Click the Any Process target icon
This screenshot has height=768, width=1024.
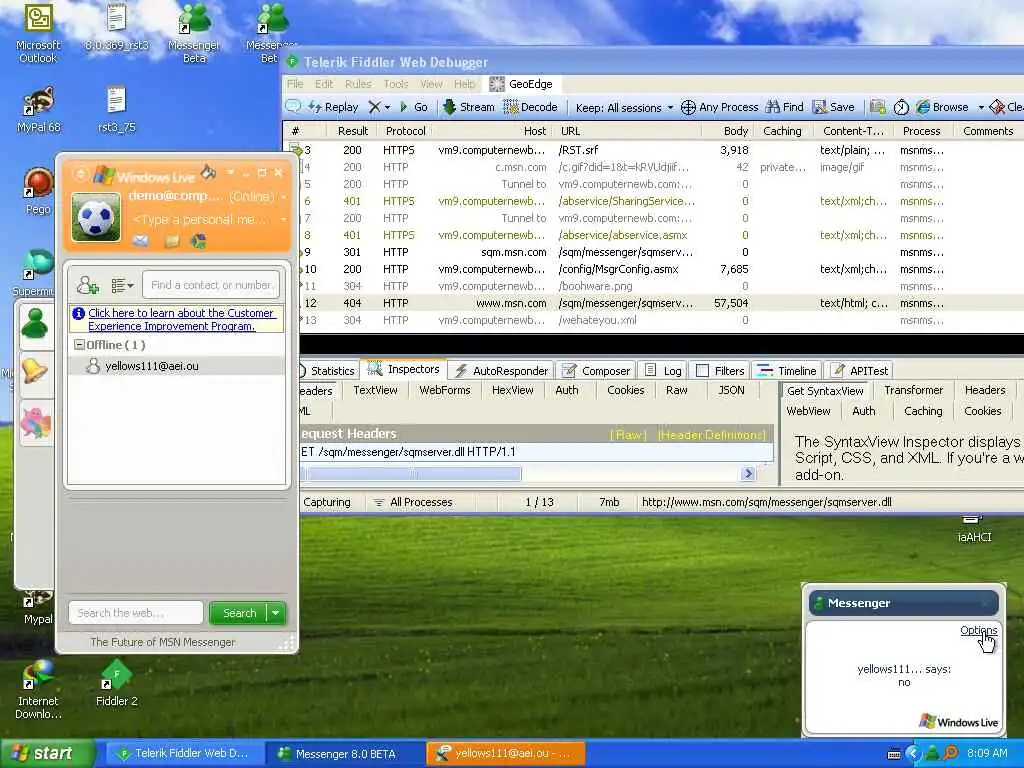click(688, 107)
